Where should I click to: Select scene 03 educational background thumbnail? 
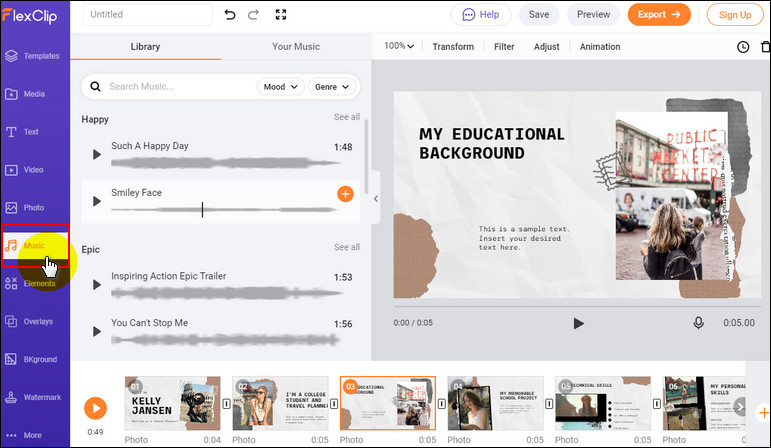pos(388,404)
